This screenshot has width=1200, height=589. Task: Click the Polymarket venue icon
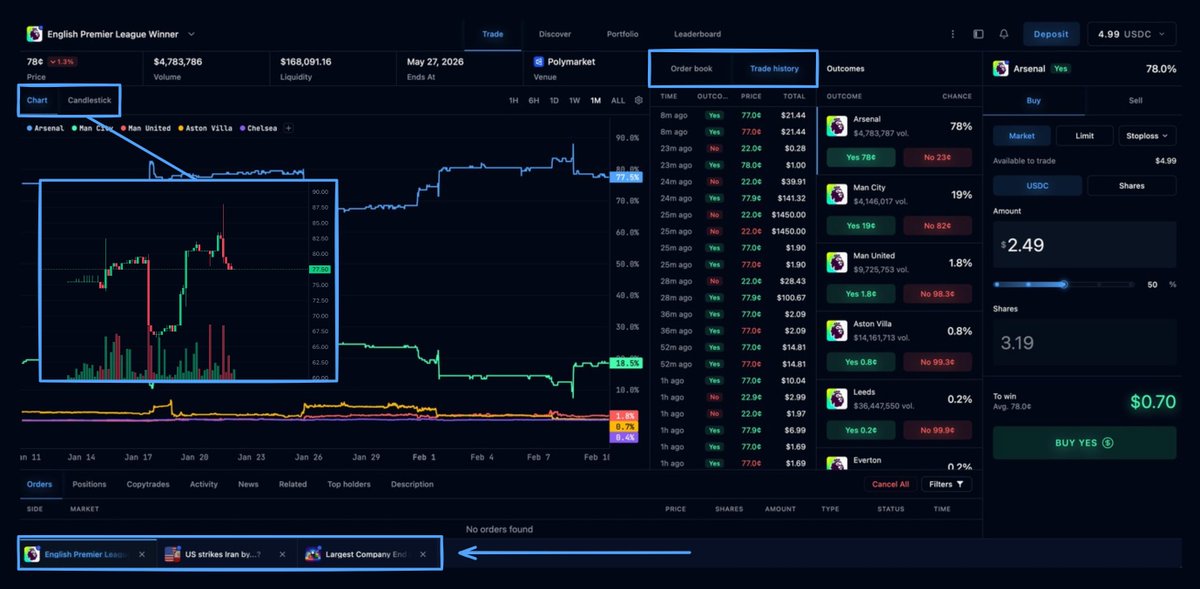pyautogui.click(x=538, y=61)
